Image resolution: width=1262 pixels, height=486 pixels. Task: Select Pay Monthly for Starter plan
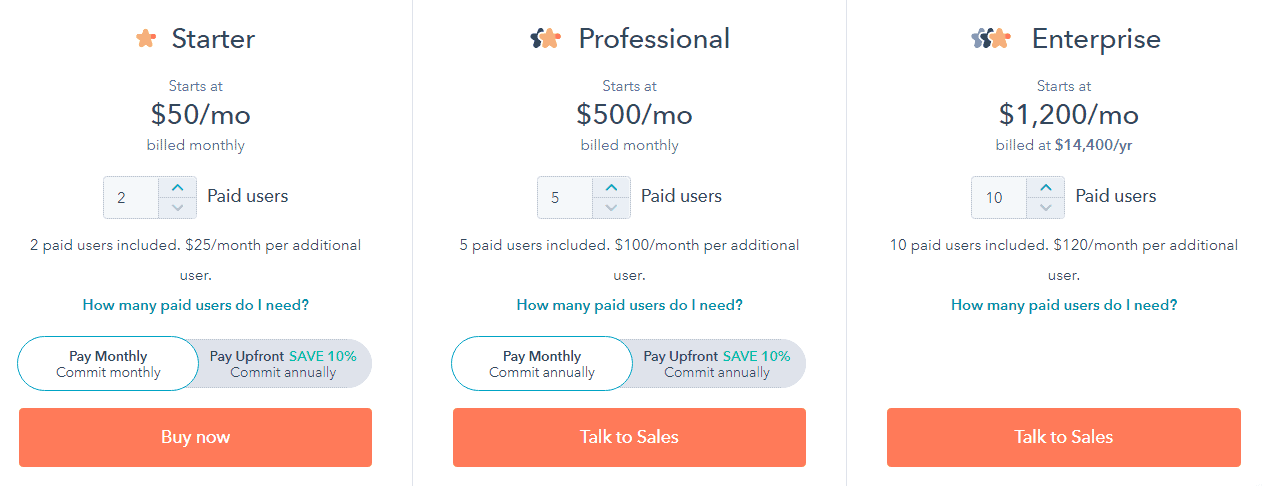click(x=108, y=363)
